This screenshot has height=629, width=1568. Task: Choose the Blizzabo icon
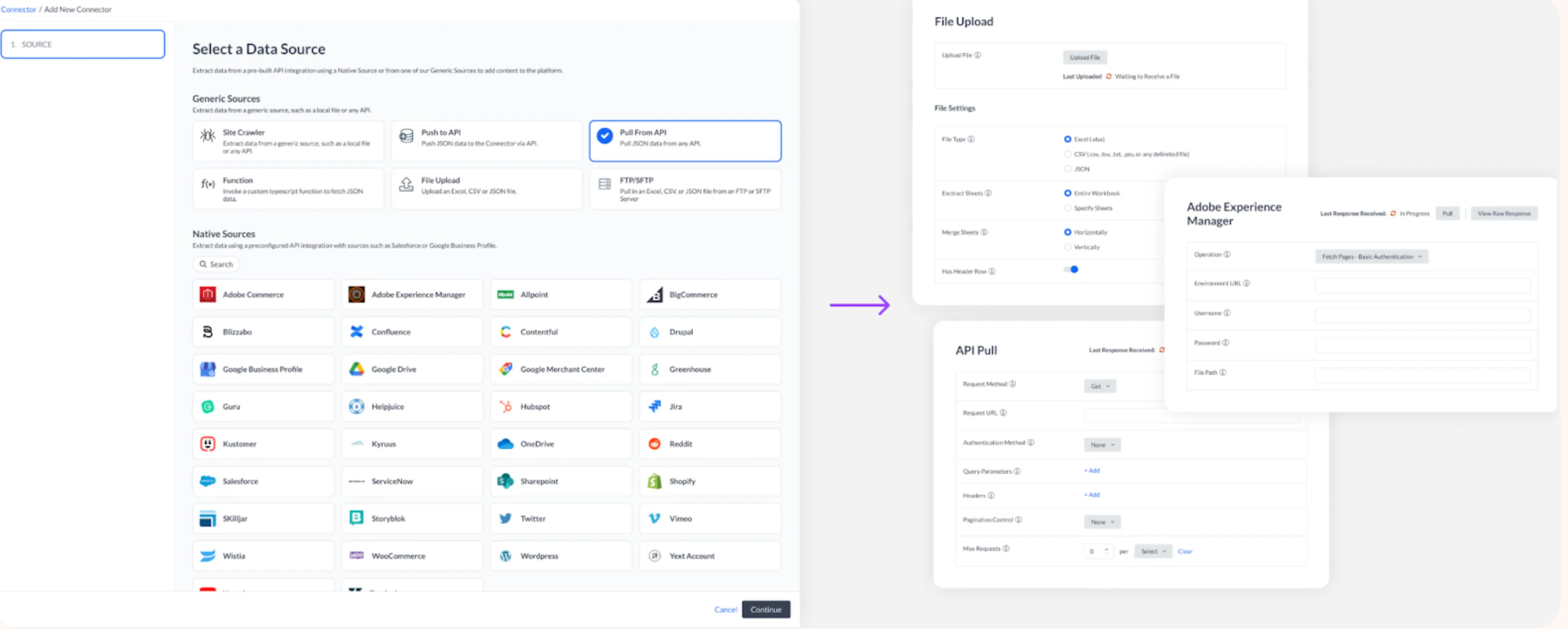(x=208, y=332)
